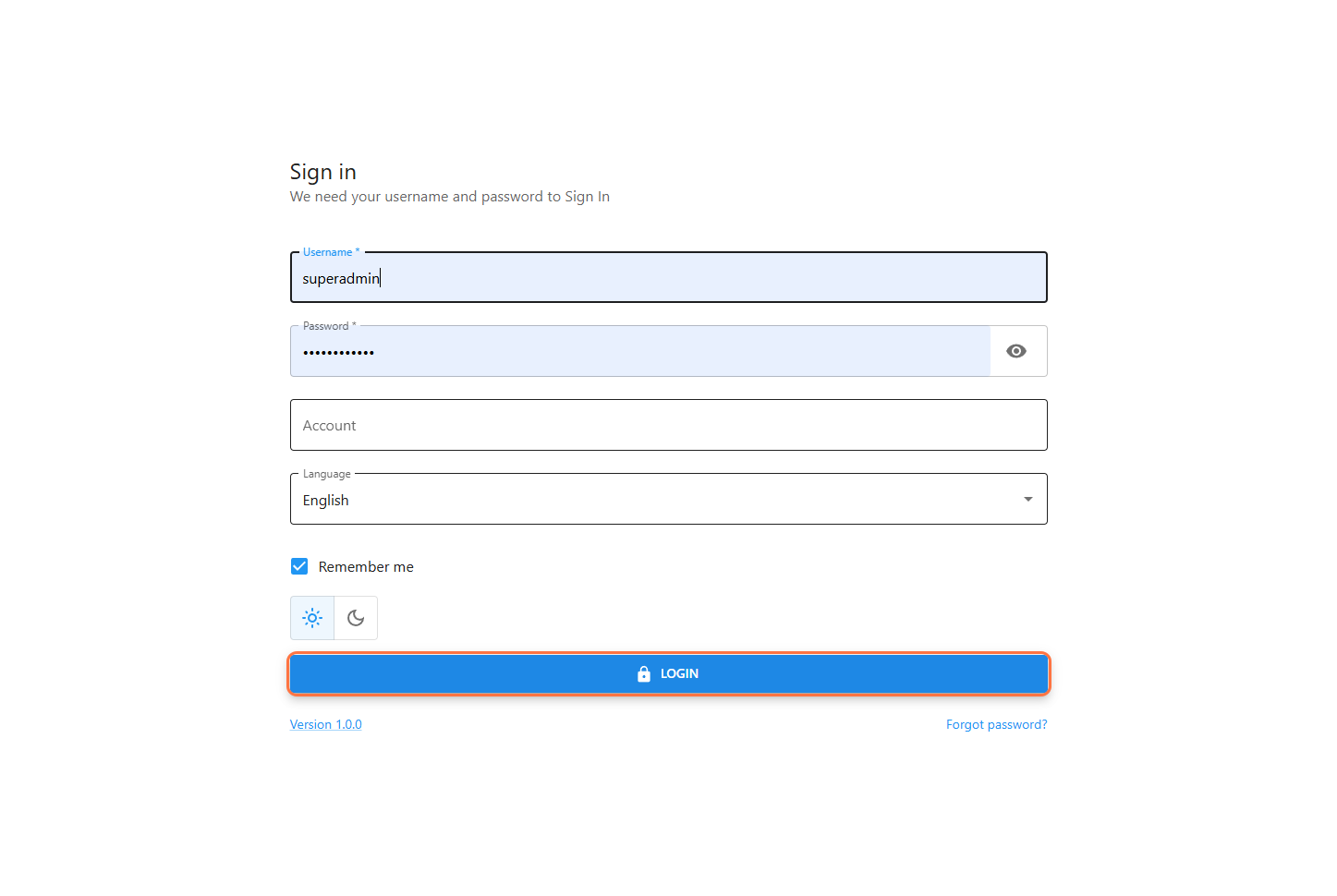This screenshot has width=1337, height=896.
Task: Click the lock icon on the LOGIN button
Action: (644, 674)
